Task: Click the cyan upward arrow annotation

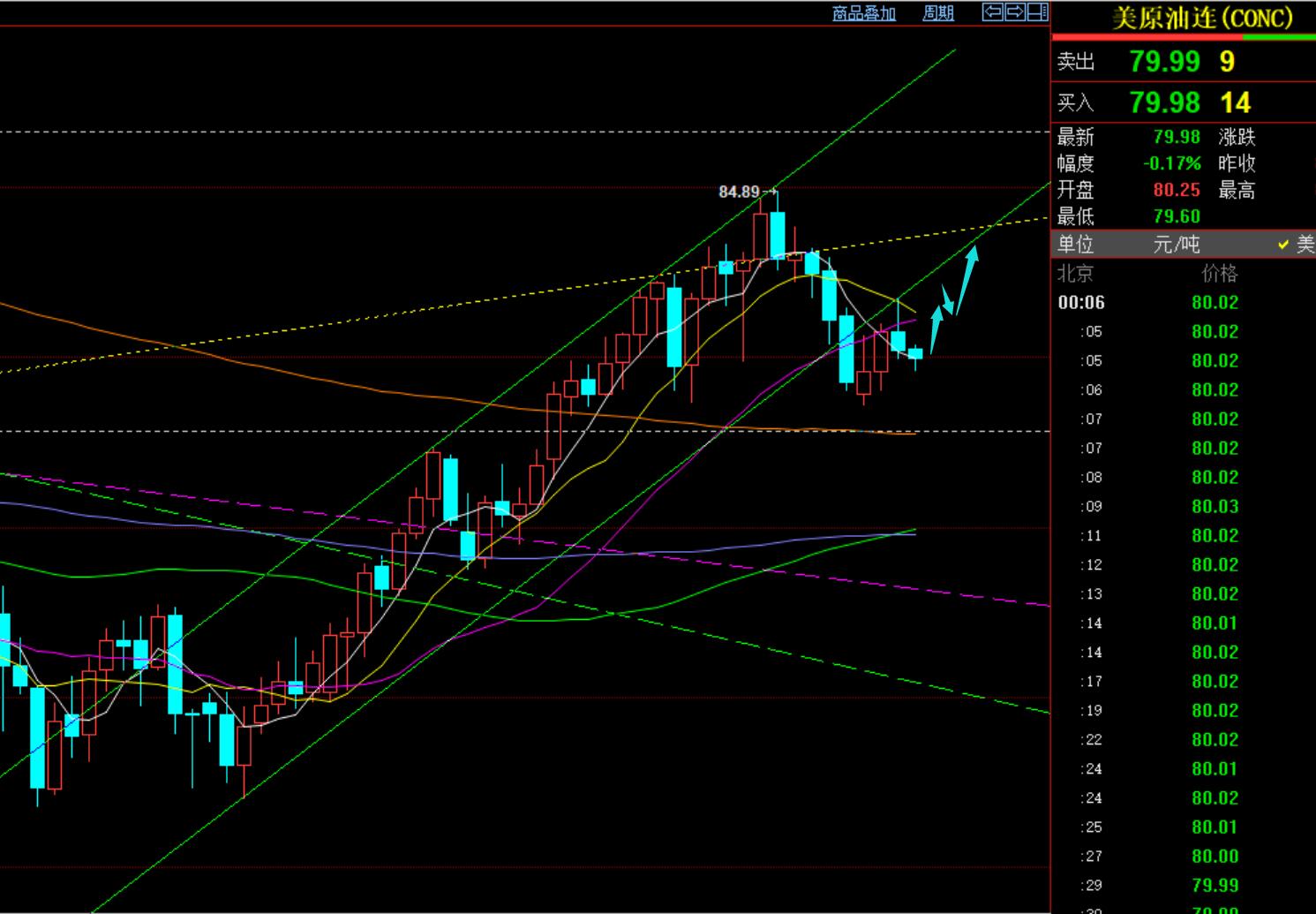Action: (966, 279)
